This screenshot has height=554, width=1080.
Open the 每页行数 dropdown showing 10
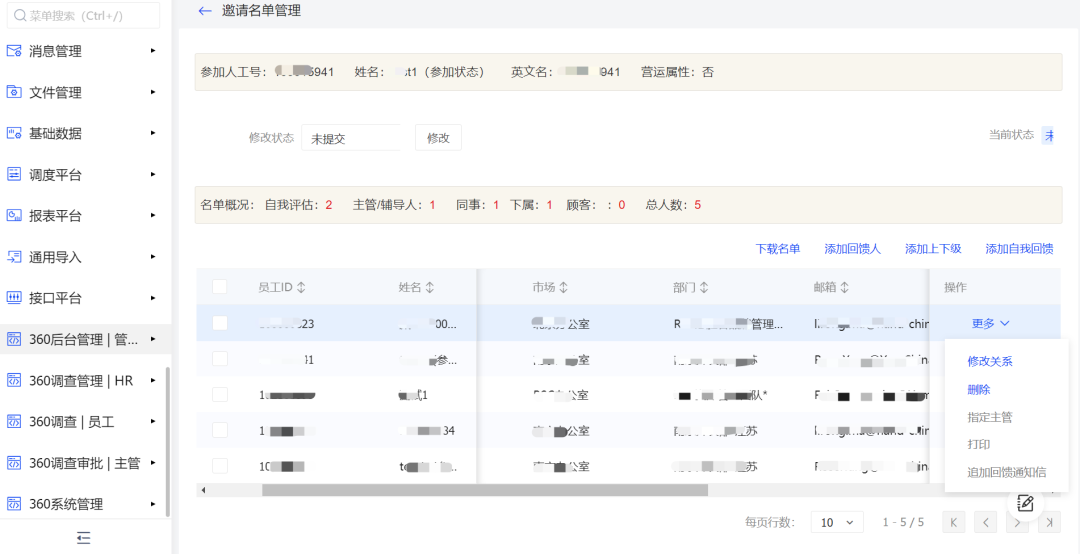point(837,522)
